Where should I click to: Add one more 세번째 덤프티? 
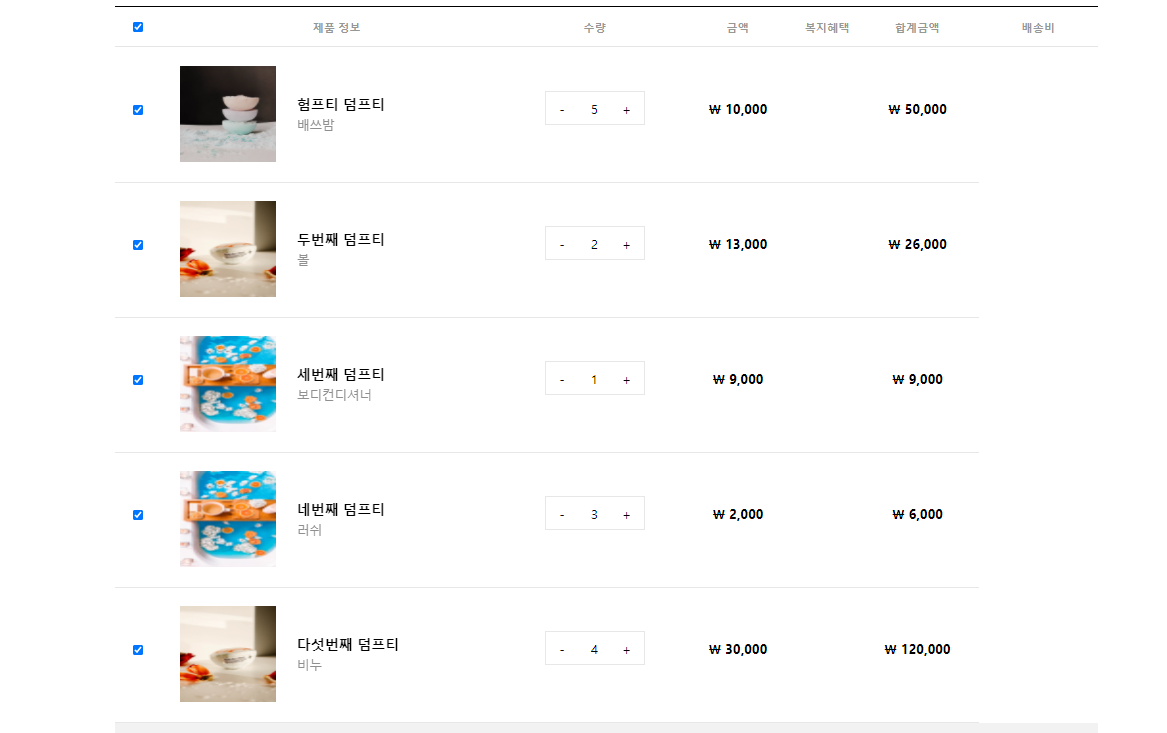coord(627,380)
